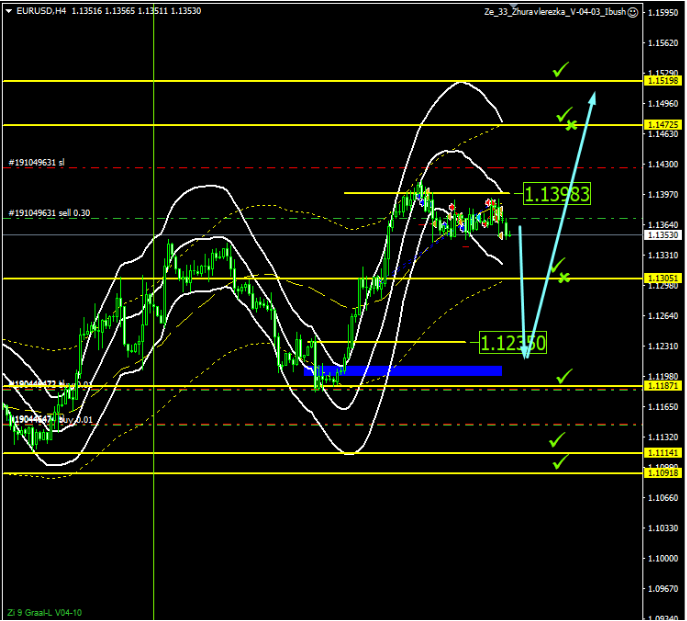Select the #191049631 sl stop loss label
The height and width of the screenshot is (621, 687).
click(37, 162)
